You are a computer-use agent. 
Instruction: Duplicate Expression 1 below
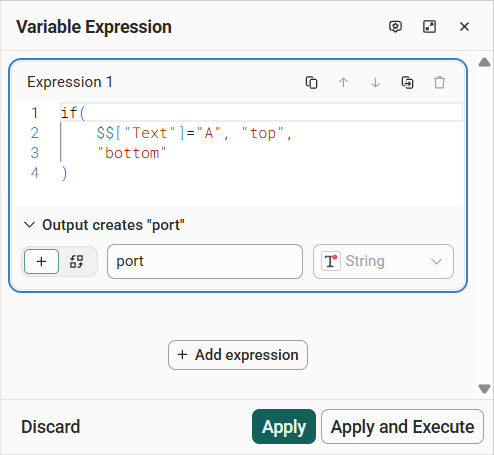pos(407,82)
